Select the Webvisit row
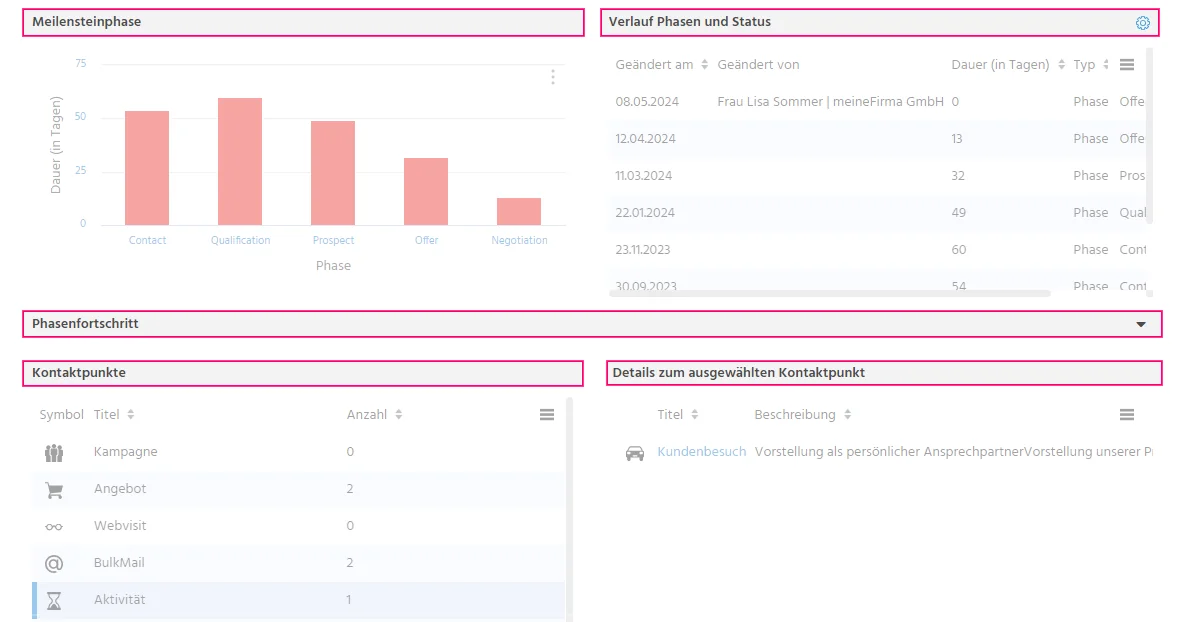 298,526
